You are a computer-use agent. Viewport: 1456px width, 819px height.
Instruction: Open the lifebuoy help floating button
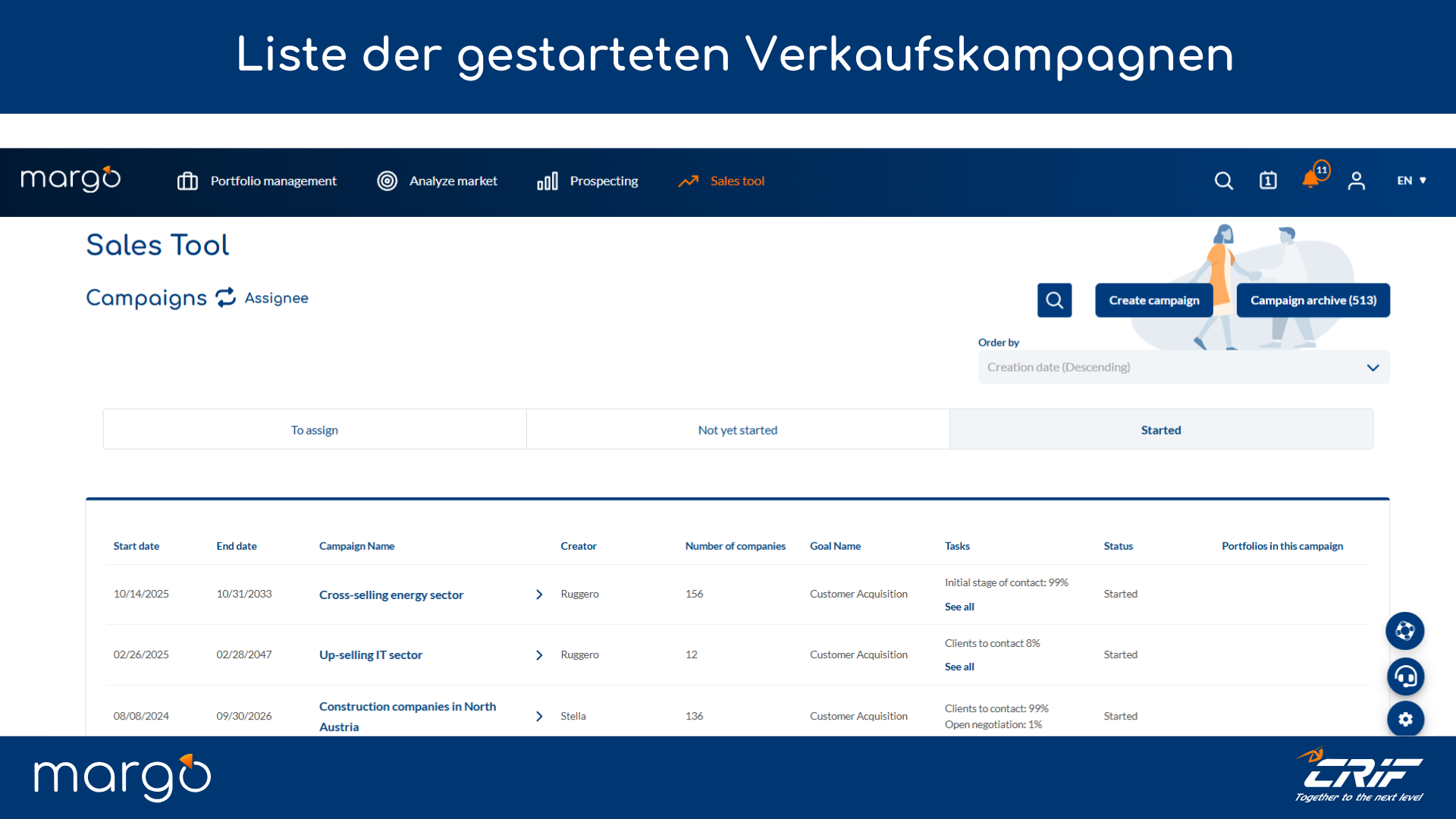pyautogui.click(x=1405, y=631)
